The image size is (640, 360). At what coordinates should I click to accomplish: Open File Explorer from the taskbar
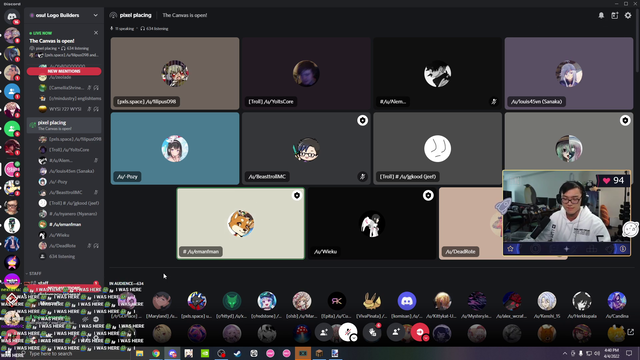tap(140, 353)
